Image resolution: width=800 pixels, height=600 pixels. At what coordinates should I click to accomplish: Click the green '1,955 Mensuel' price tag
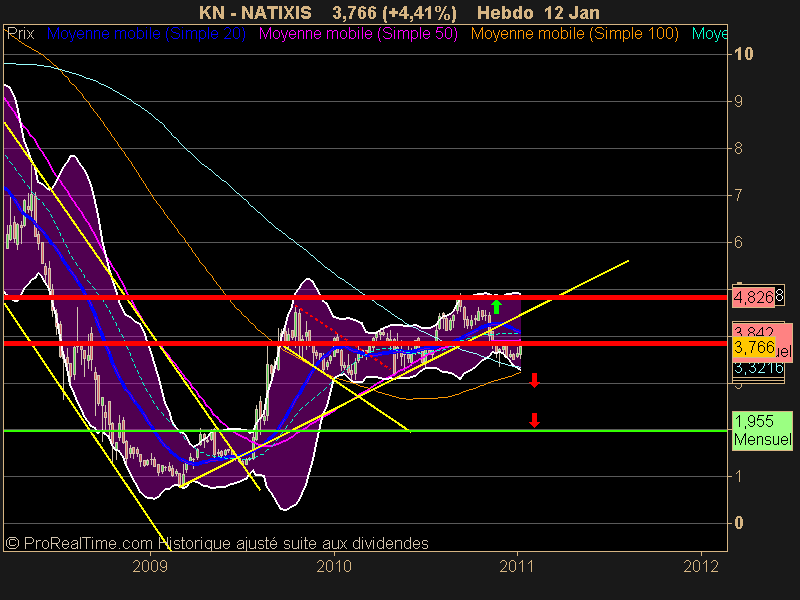(x=762, y=430)
